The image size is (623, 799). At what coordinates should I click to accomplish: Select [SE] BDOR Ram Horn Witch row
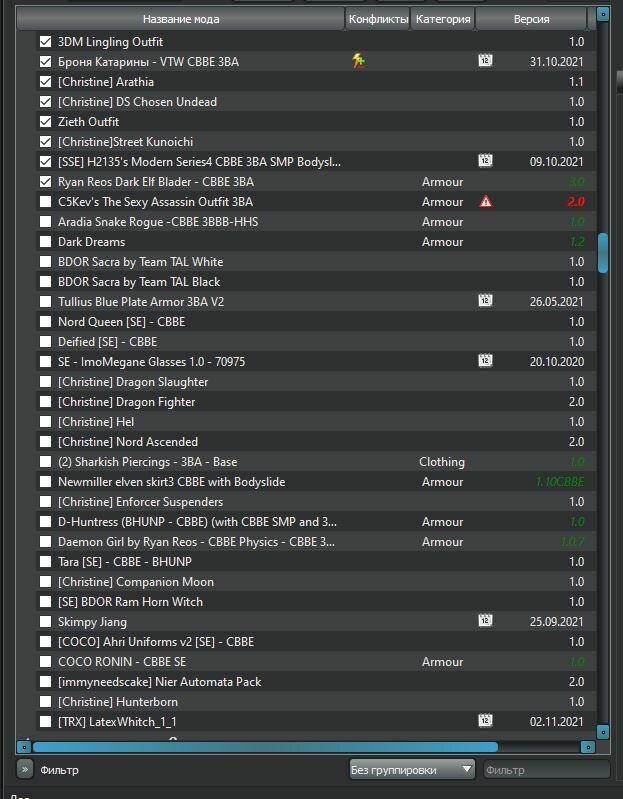316,601
